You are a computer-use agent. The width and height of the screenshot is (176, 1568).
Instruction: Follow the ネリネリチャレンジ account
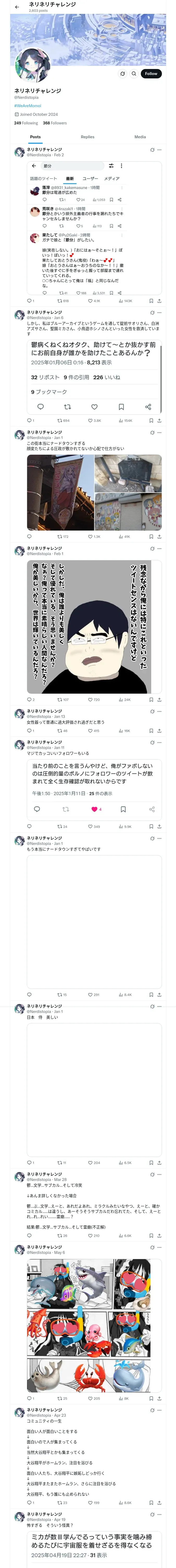(x=150, y=74)
